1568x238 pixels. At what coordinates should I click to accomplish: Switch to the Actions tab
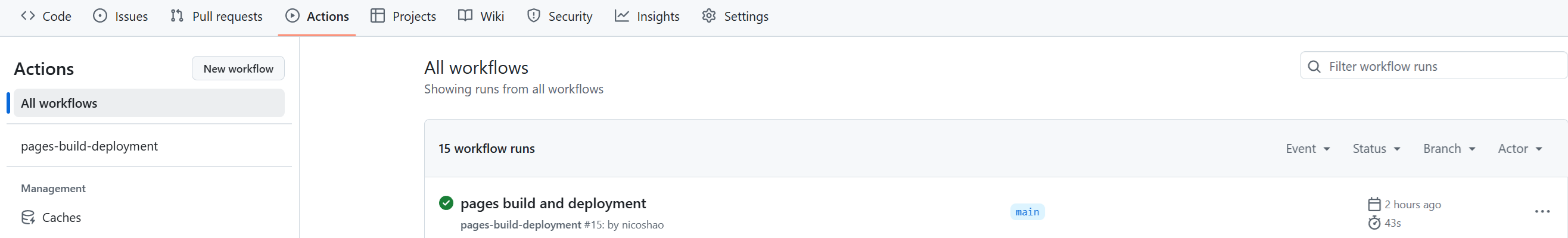(317, 17)
